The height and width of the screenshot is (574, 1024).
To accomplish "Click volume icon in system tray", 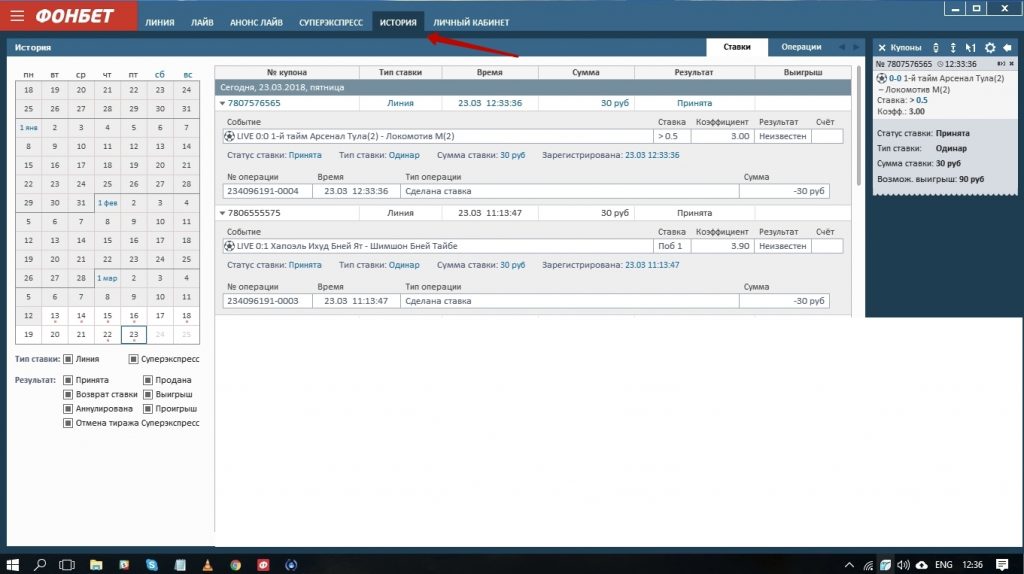I will coord(903,565).
